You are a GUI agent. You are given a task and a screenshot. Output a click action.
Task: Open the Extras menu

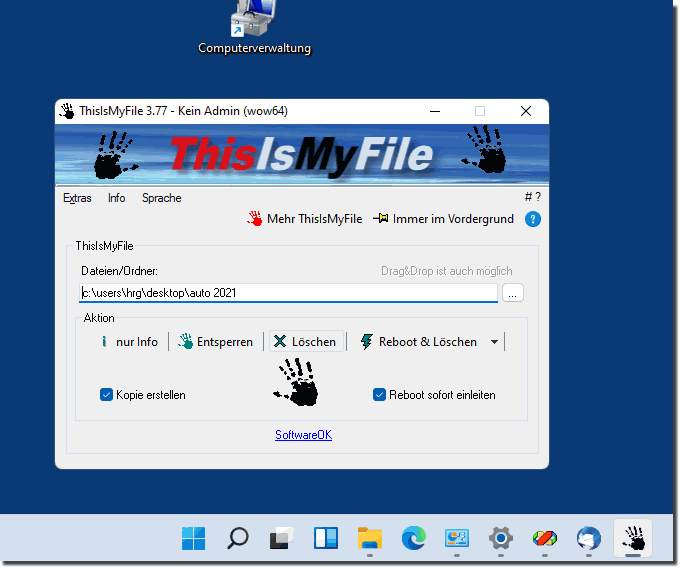tap(77, 198)
